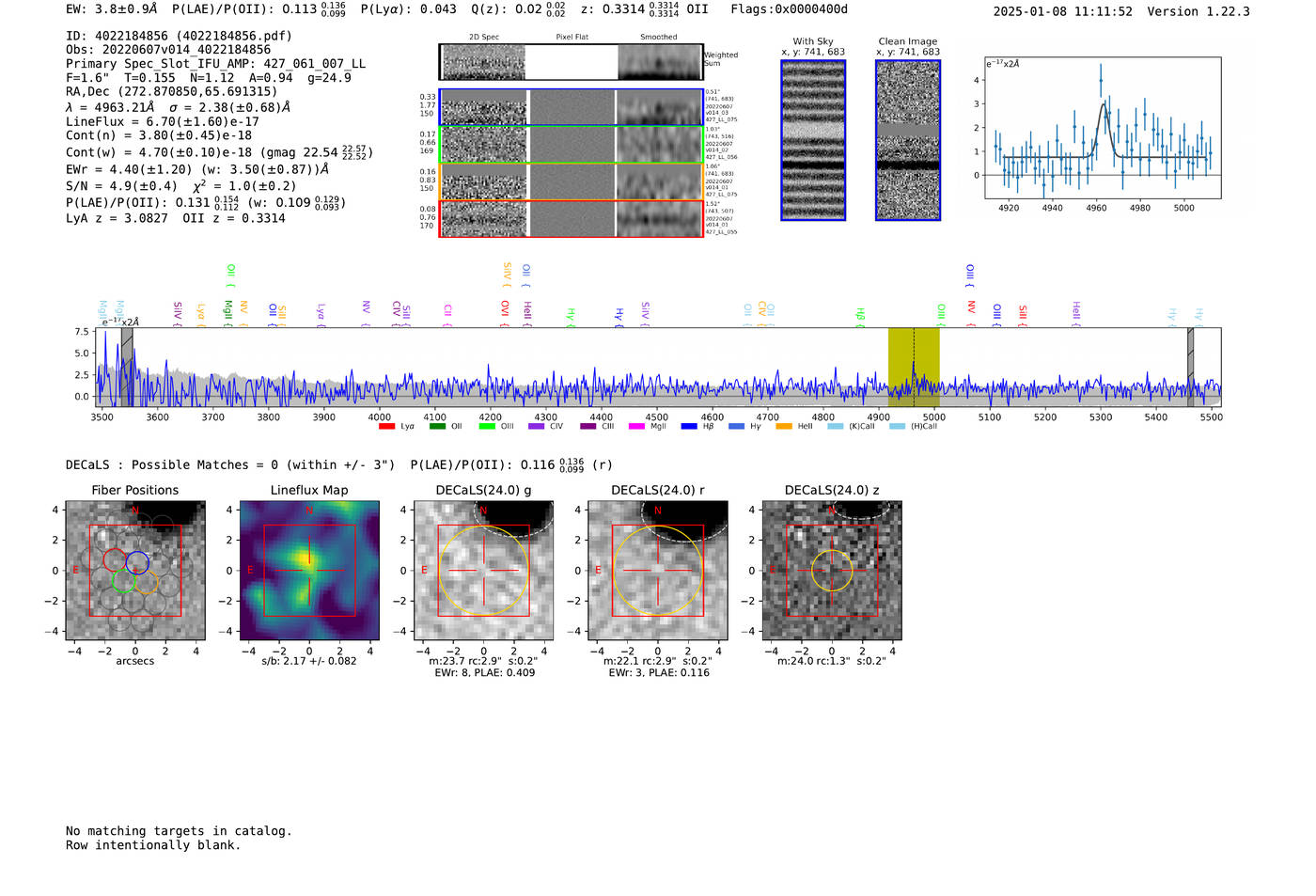Open the Weighted Sum 2D spectrum cutout
Viewport: 1316px width, 896px height.
(x=483, y=62)
